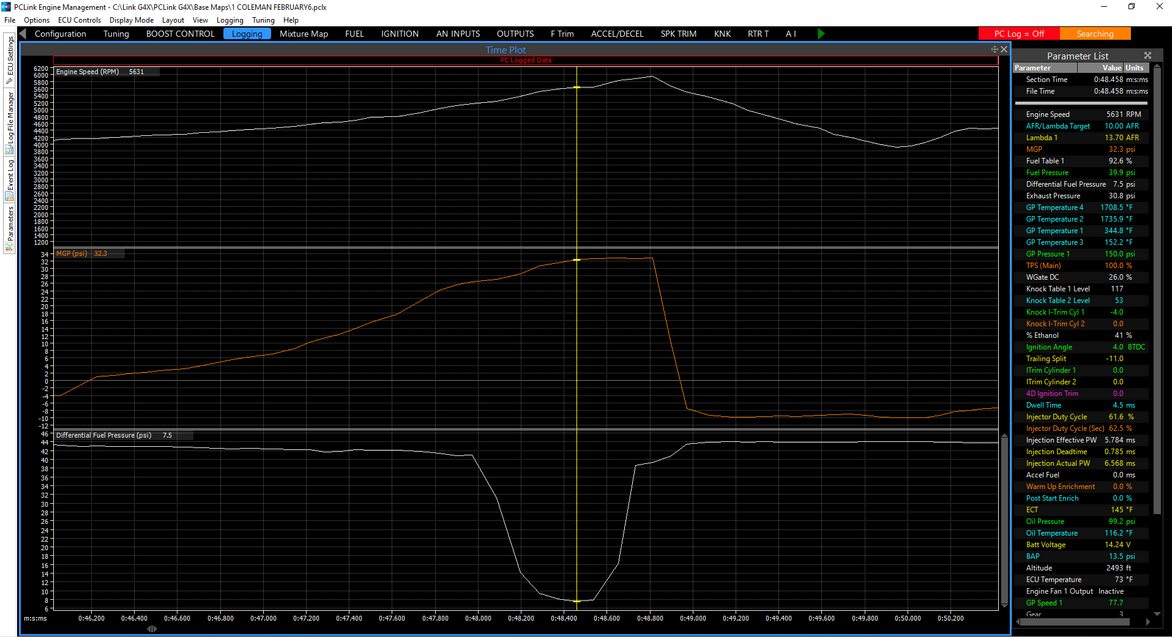Viewport: 1172px width, 637px height.
Task: Switch to the IGNITION page tab
Action: click(400, 34)
